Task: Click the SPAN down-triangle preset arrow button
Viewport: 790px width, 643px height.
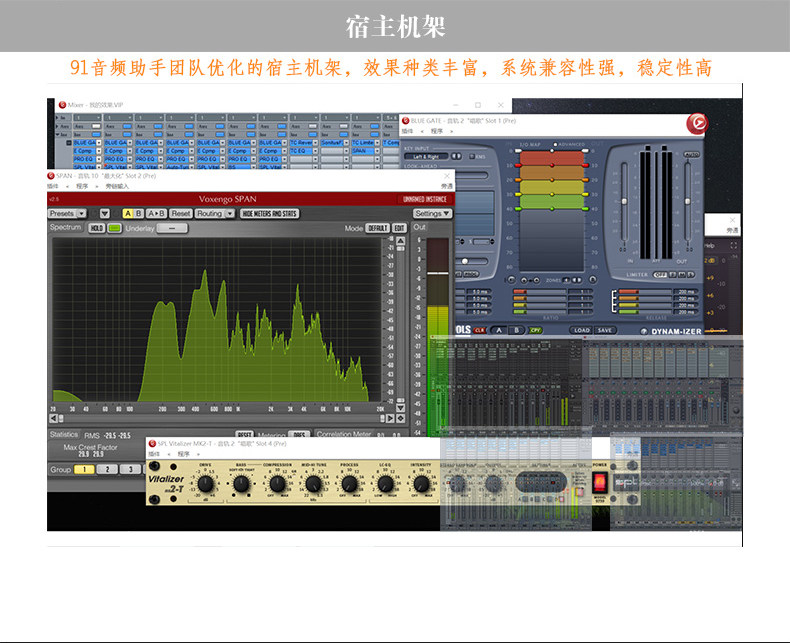Action: 104,214
